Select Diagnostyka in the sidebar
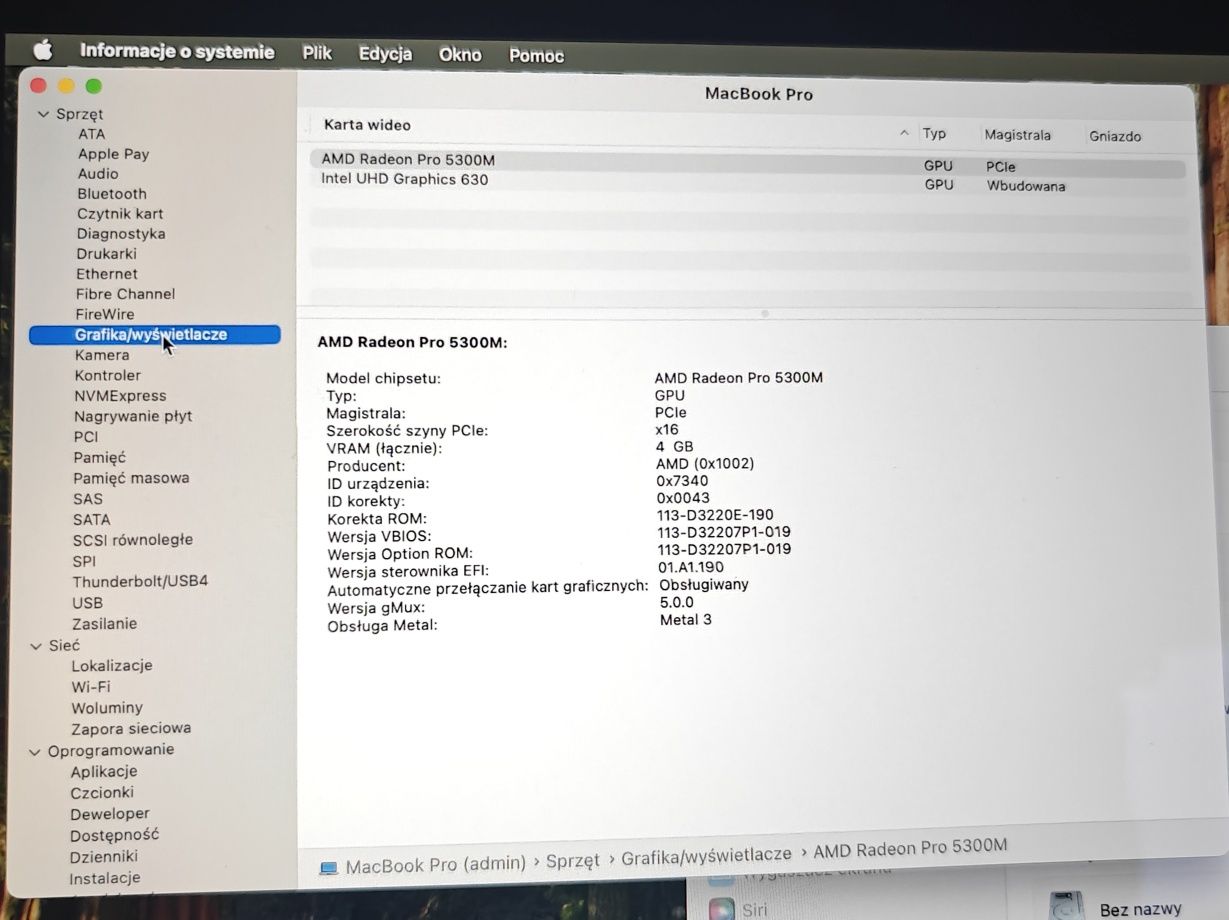The height and width of the screenshot is (920, 1229). [x=121, y=234]
